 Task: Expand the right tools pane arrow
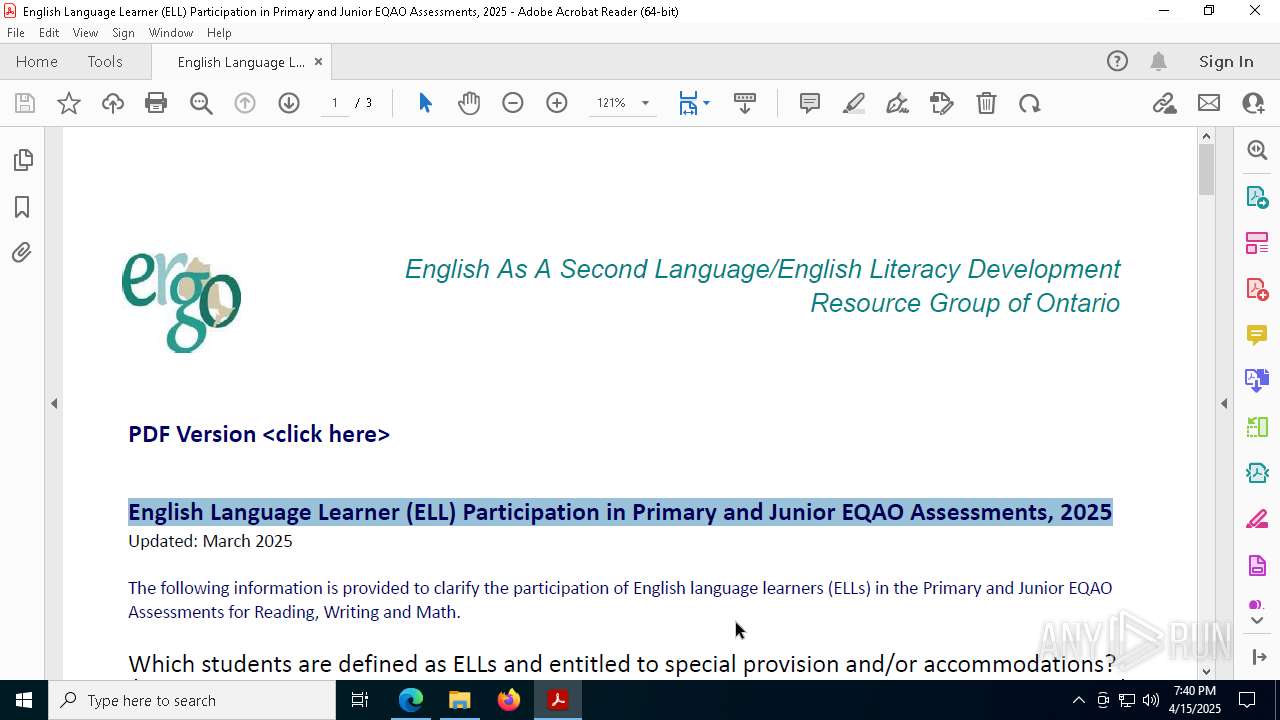tap(1224, 404)
